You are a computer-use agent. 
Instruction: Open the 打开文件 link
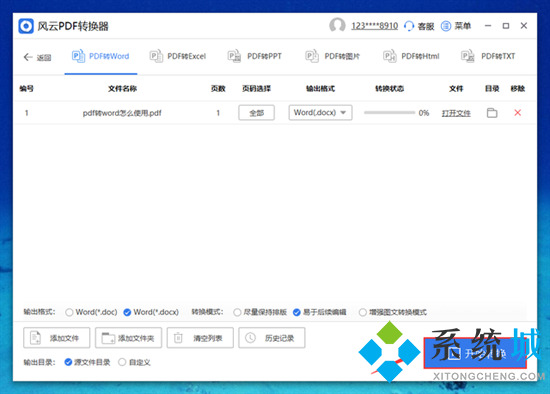(x=456, y=113)
